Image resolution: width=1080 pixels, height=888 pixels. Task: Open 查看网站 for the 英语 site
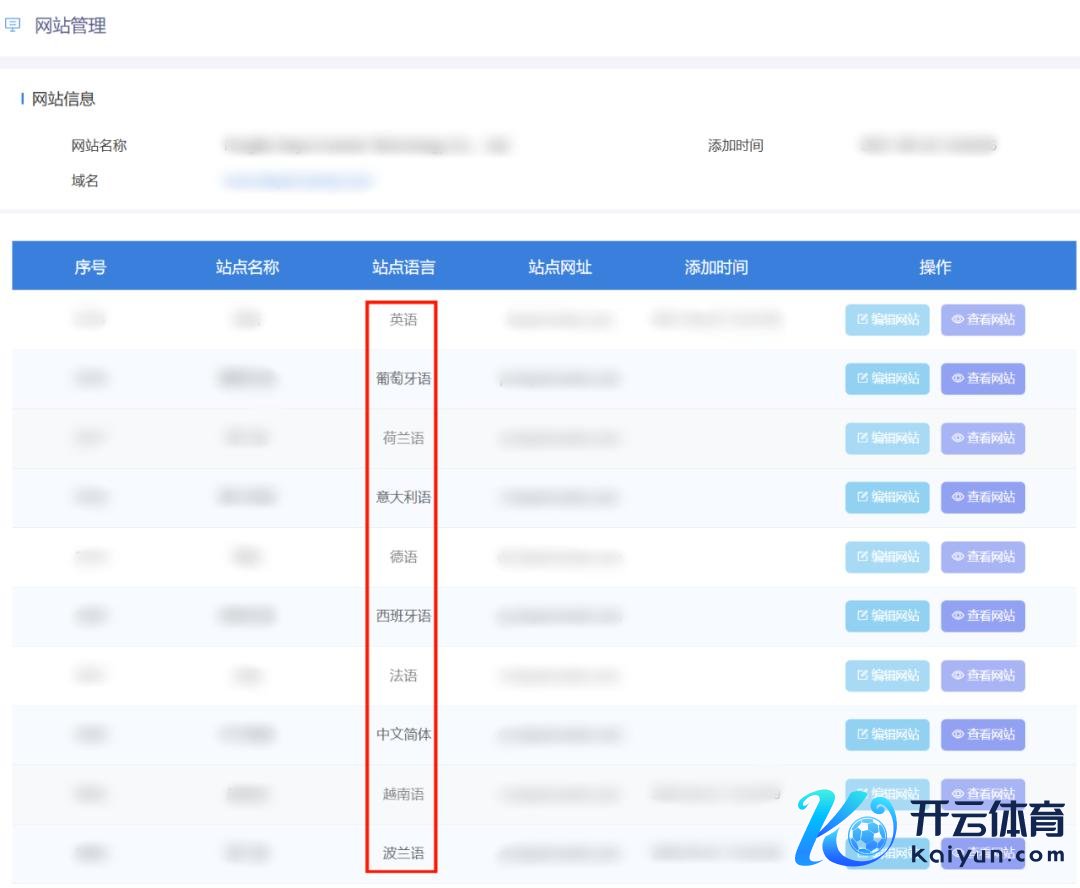pyautogui.click(x=983, y=320)
